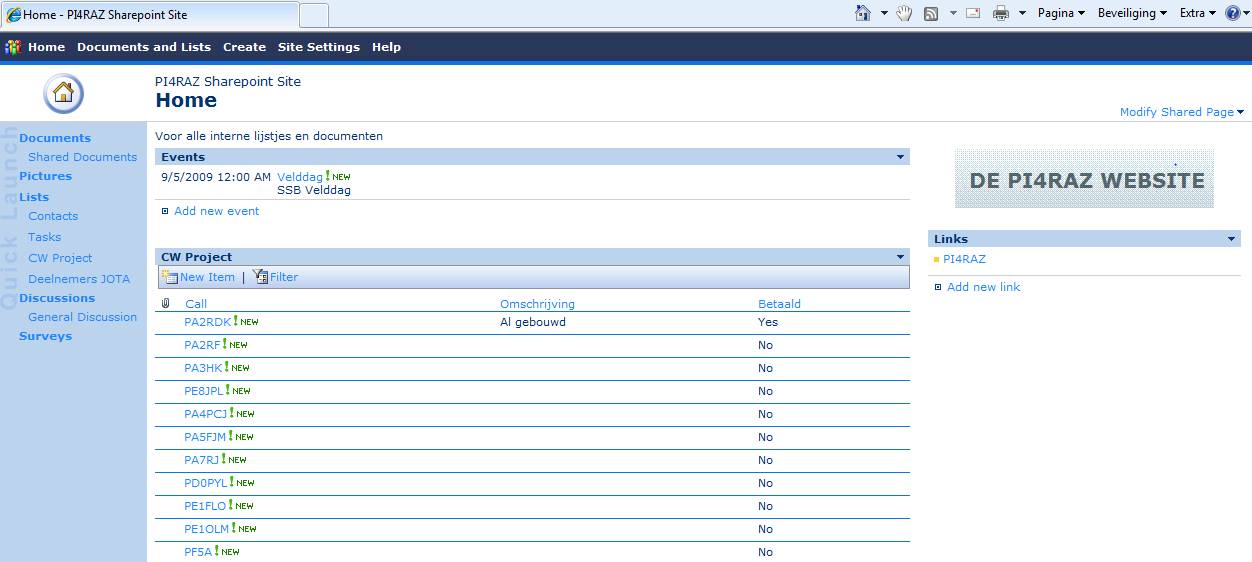Open the PA2RDK list item
Image resolution: width=1252 pixels, height=562 pixels.
tap(207, 322)
